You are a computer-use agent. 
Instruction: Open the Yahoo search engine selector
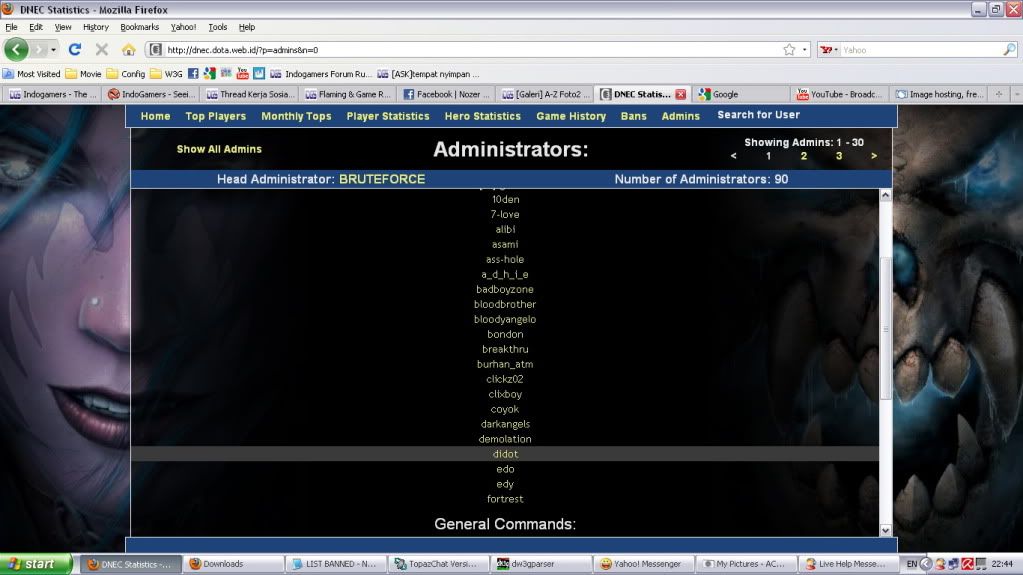pos(829,50)
